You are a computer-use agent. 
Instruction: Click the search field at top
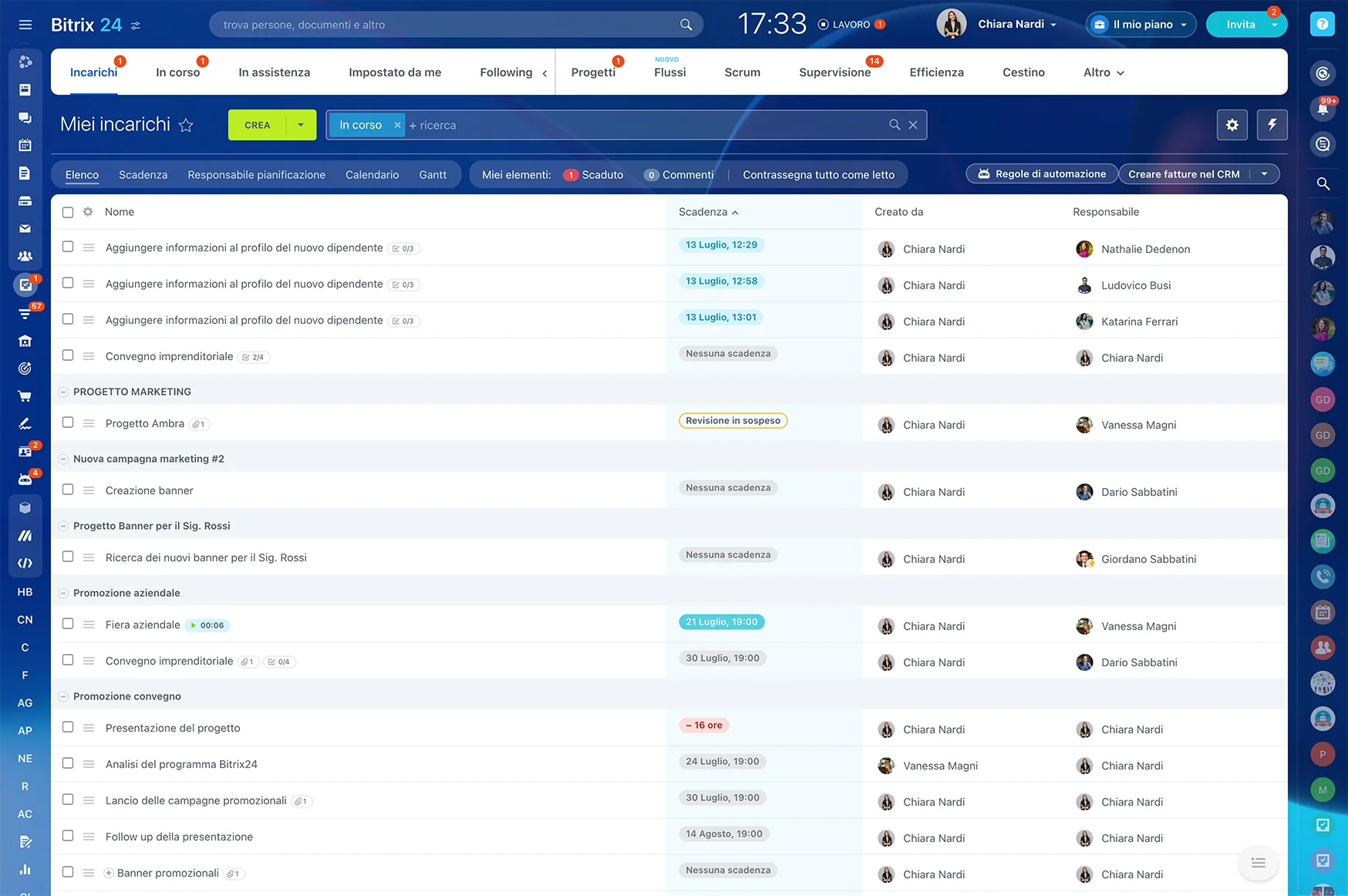pos(447,25)
